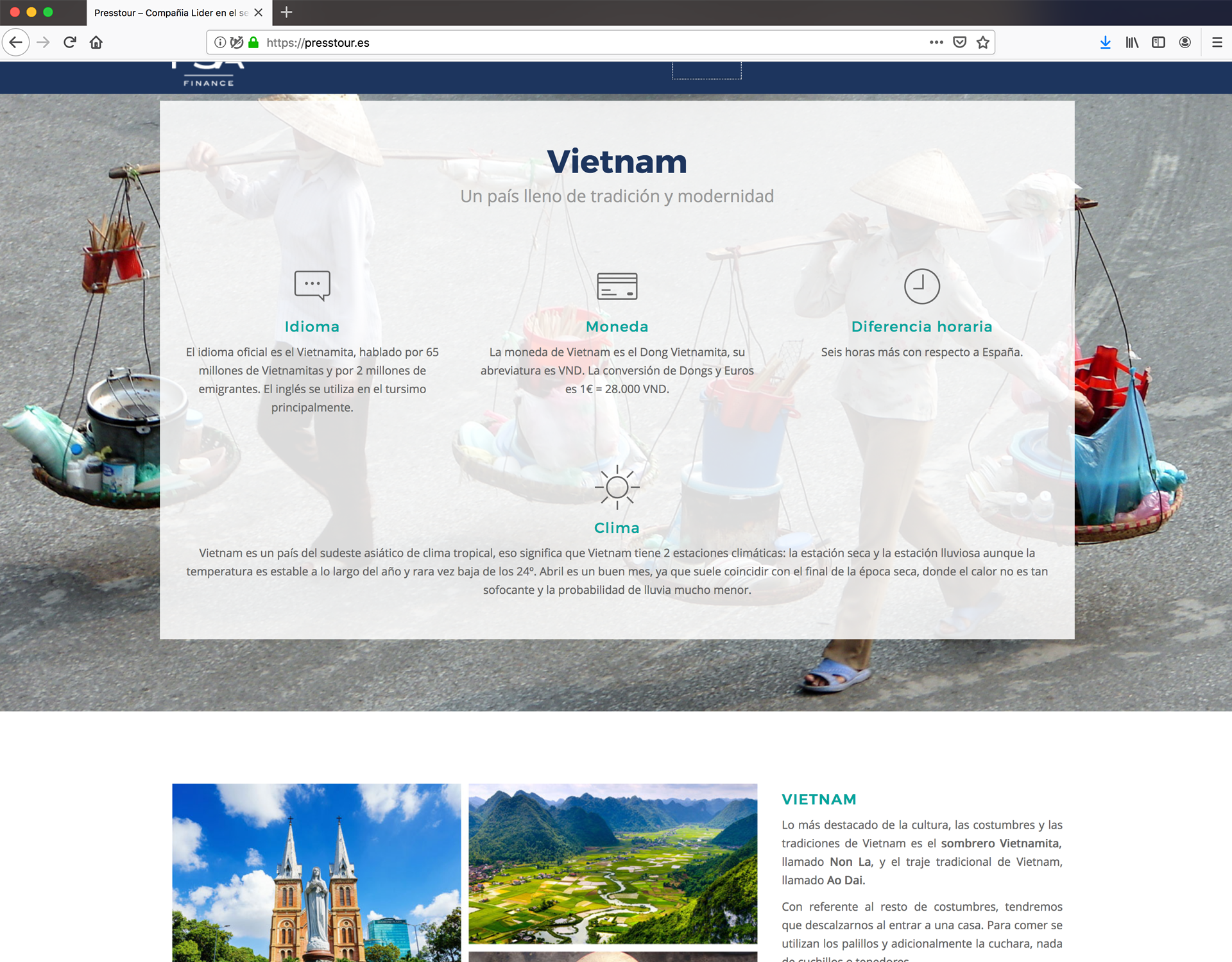This screenshot has width=1232, height=962.
Task: Toggle the sidebar view icon
Action: 1158,42
